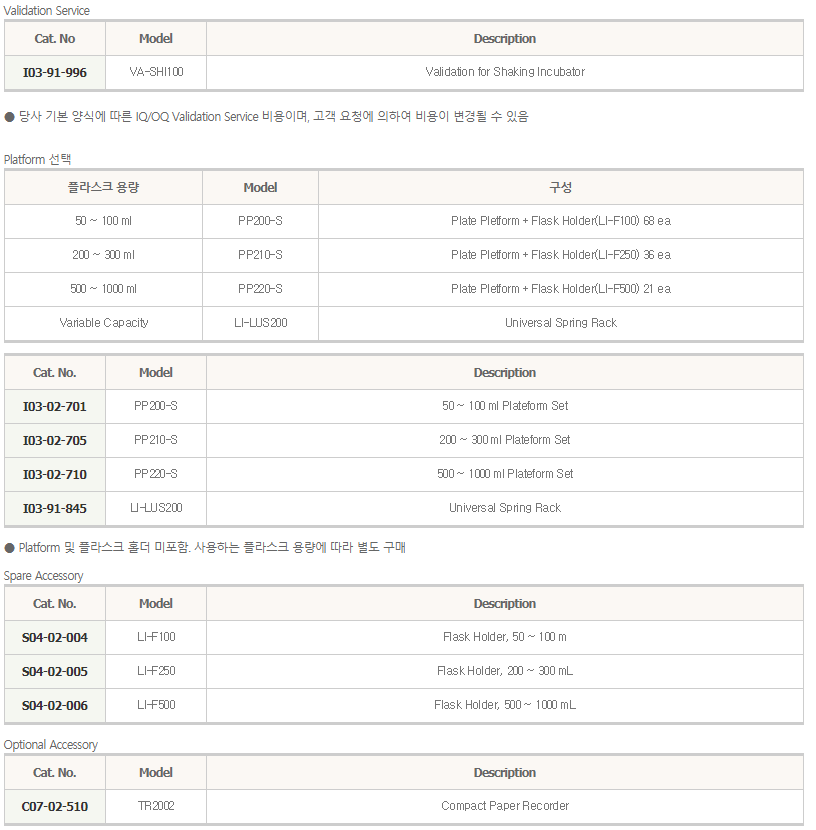Click the 500 ~ 1000 ml Plateform Set description
The width and height of the screenshot is (816, 830).
tap(505, 474)
